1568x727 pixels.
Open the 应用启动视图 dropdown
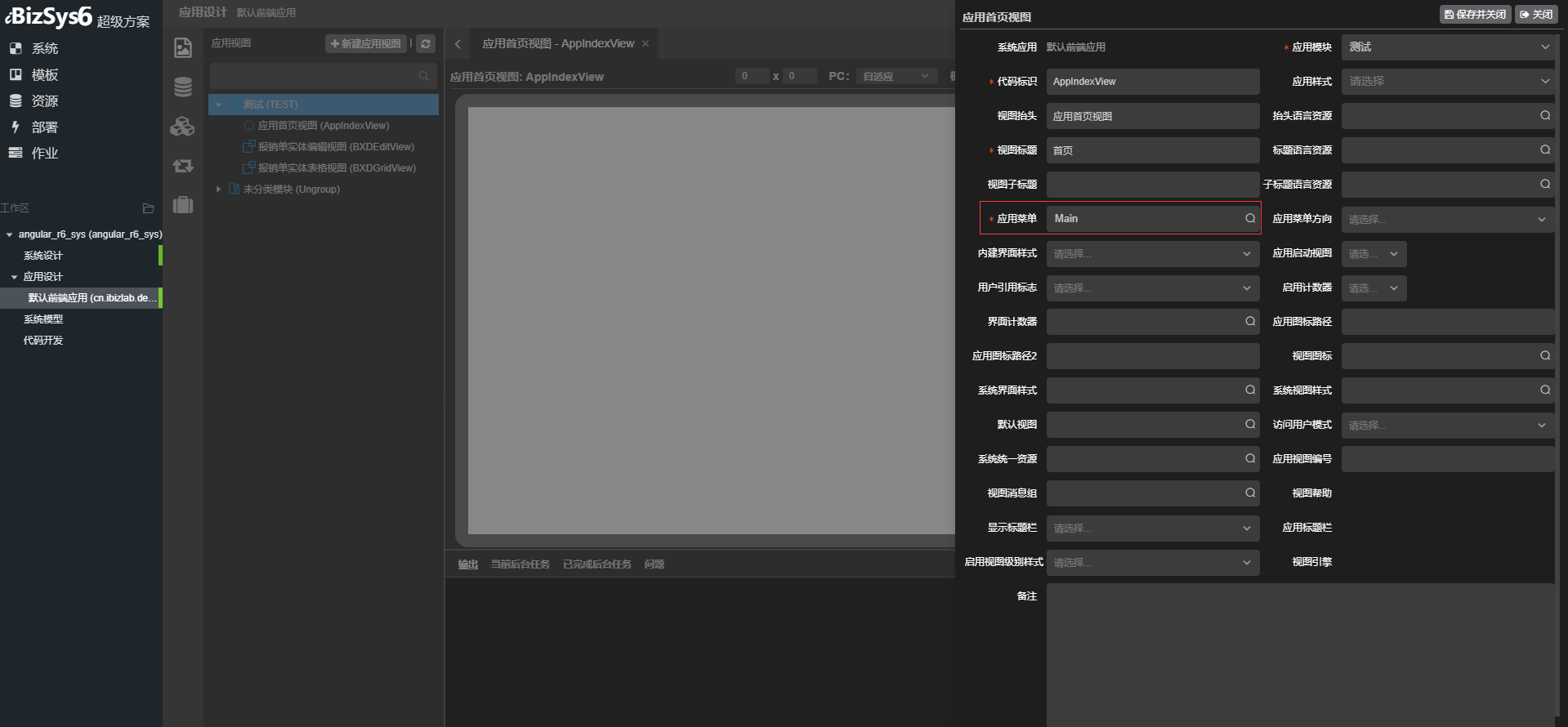1374,253
